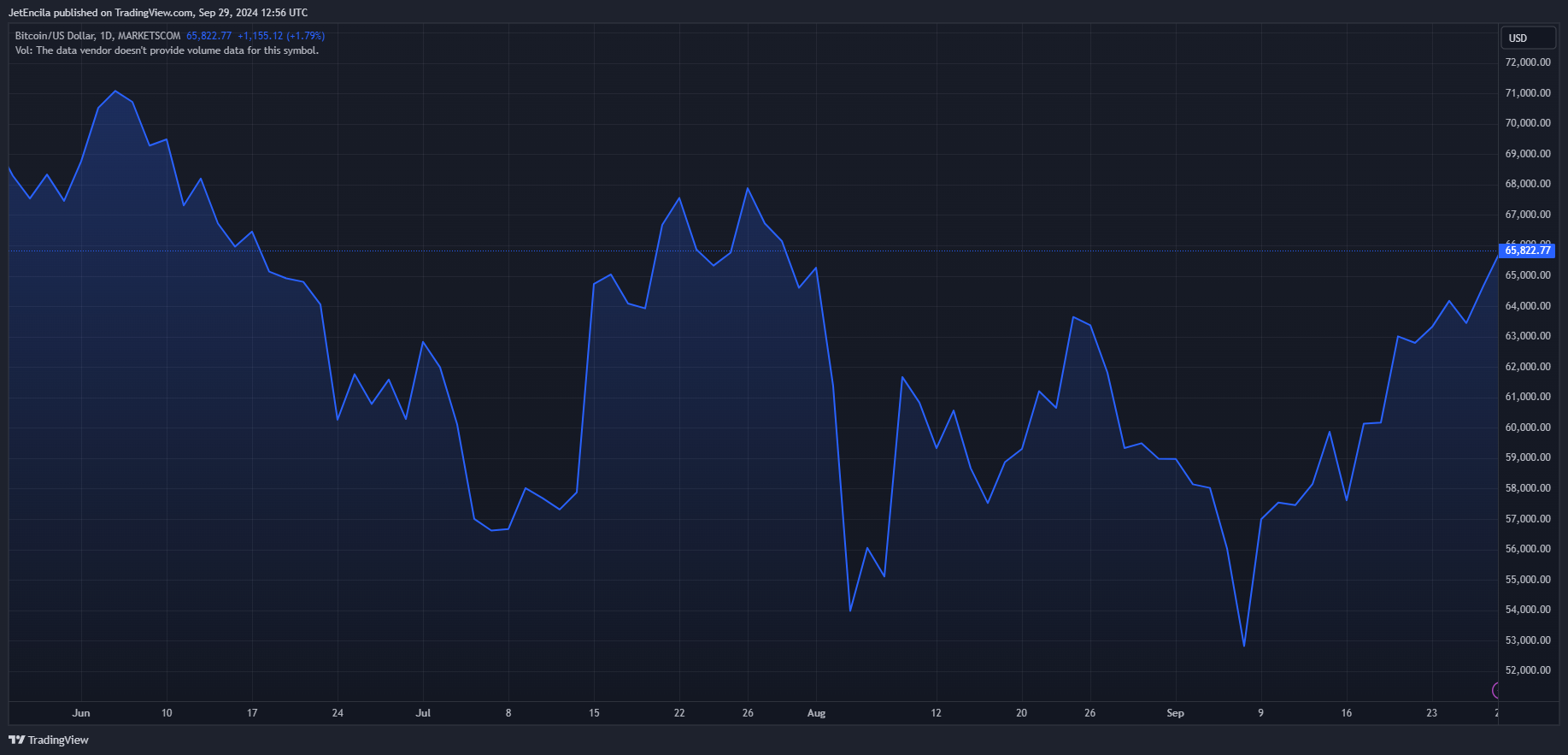Click the 56,000.00 price axis label
This screenshot has height=755, width=1568.
(1527, 549)
